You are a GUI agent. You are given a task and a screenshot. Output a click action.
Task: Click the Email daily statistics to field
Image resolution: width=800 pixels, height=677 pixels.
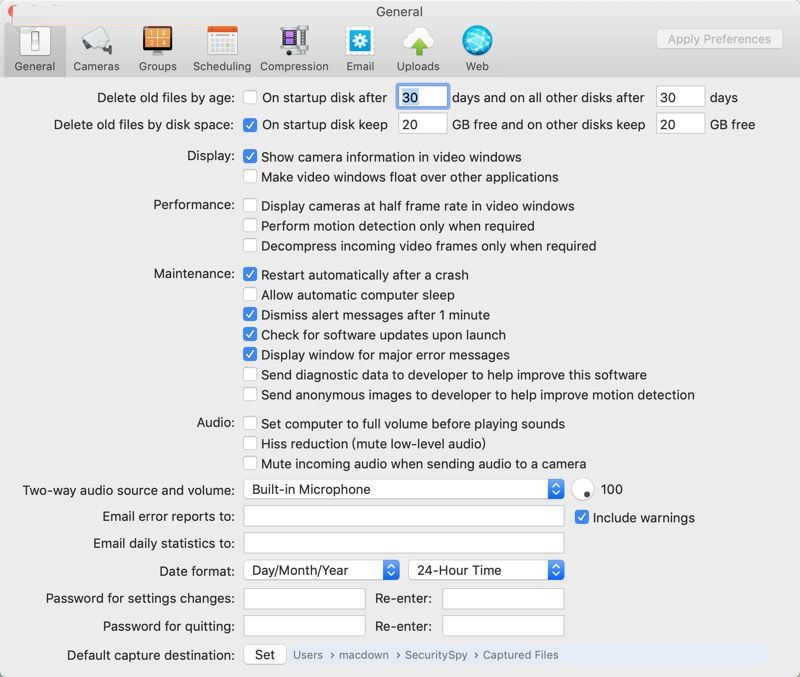point(404,543)
